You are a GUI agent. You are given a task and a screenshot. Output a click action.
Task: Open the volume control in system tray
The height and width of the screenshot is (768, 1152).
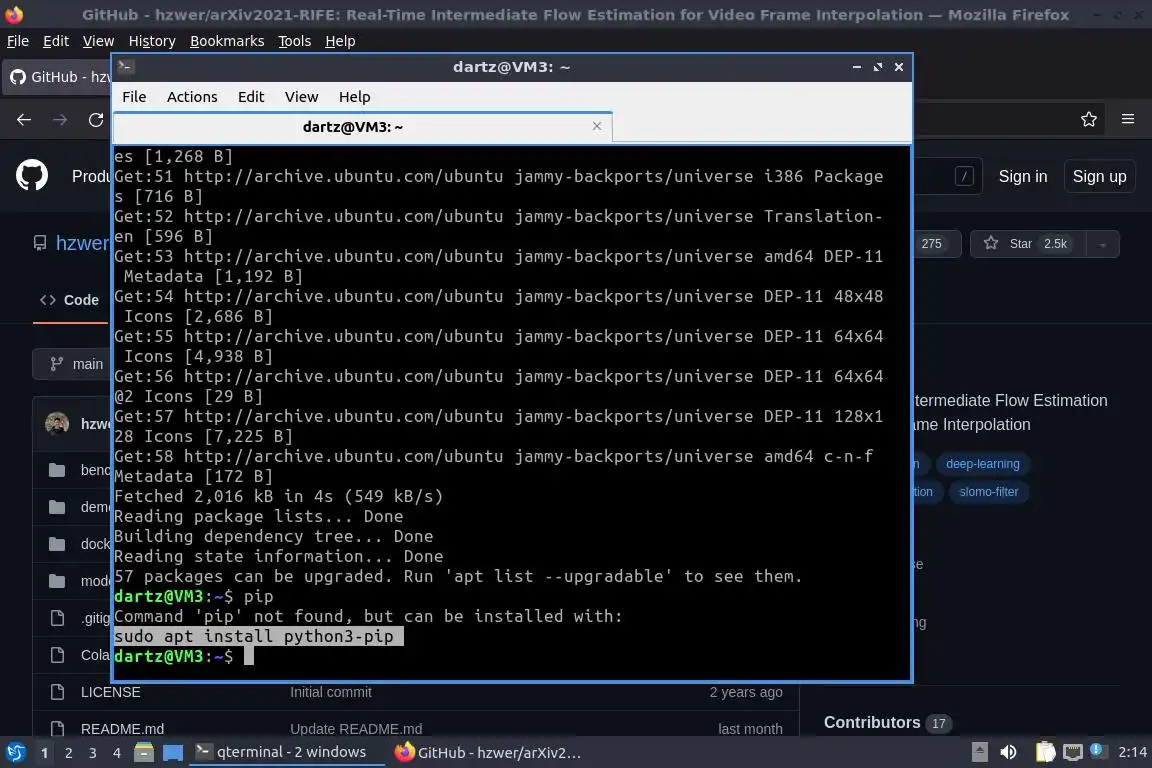coord(1008,752)
